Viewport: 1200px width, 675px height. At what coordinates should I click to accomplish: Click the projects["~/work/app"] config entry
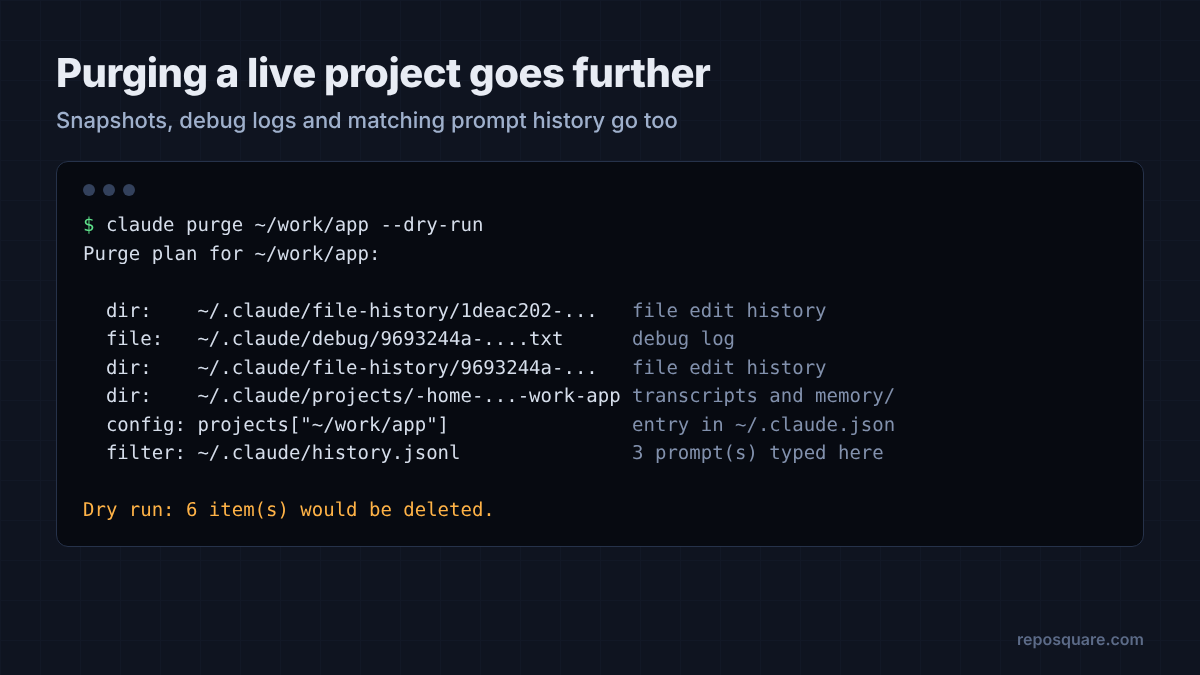[x=323, y=424]
